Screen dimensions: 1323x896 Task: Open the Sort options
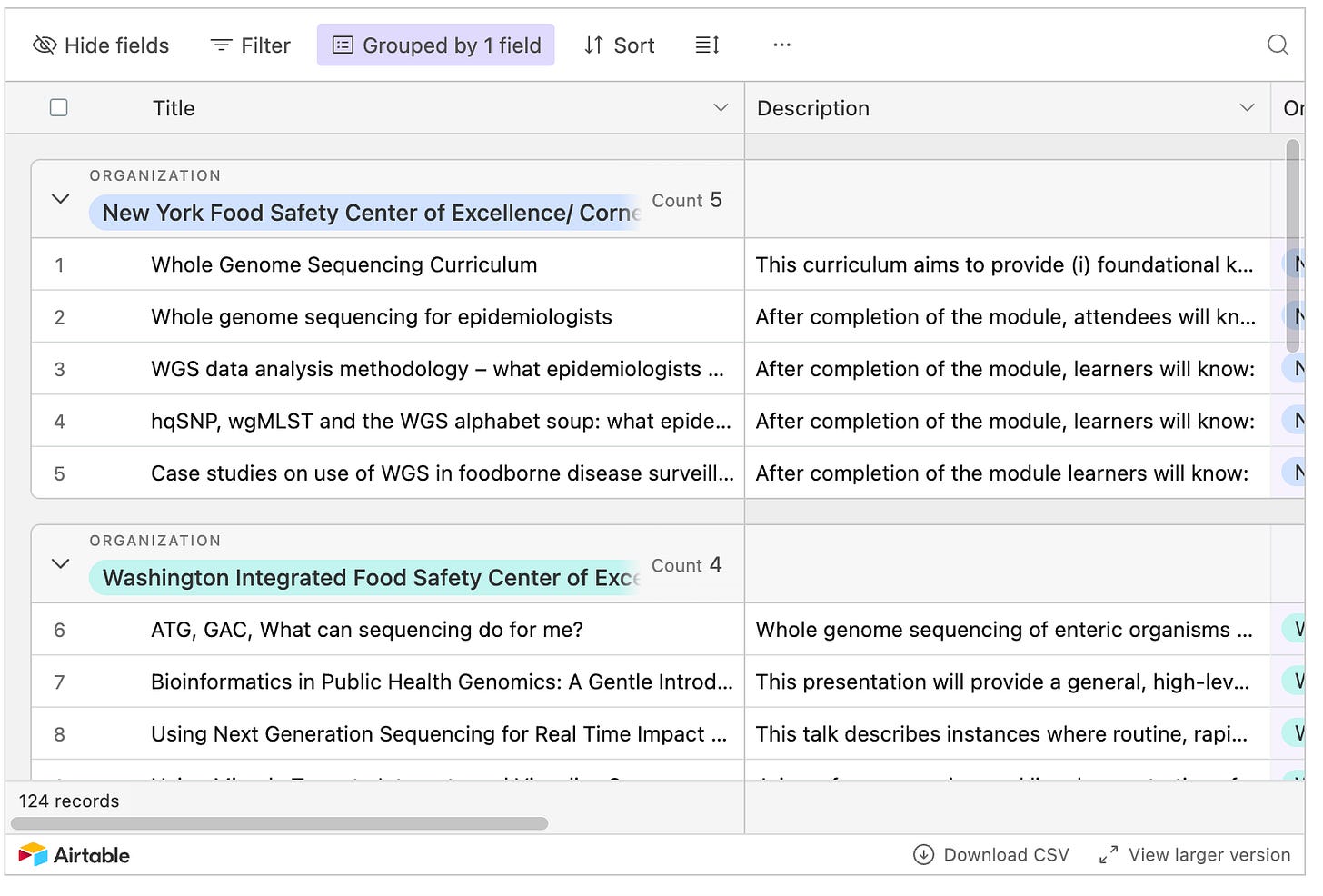click(x=619, y=45)
